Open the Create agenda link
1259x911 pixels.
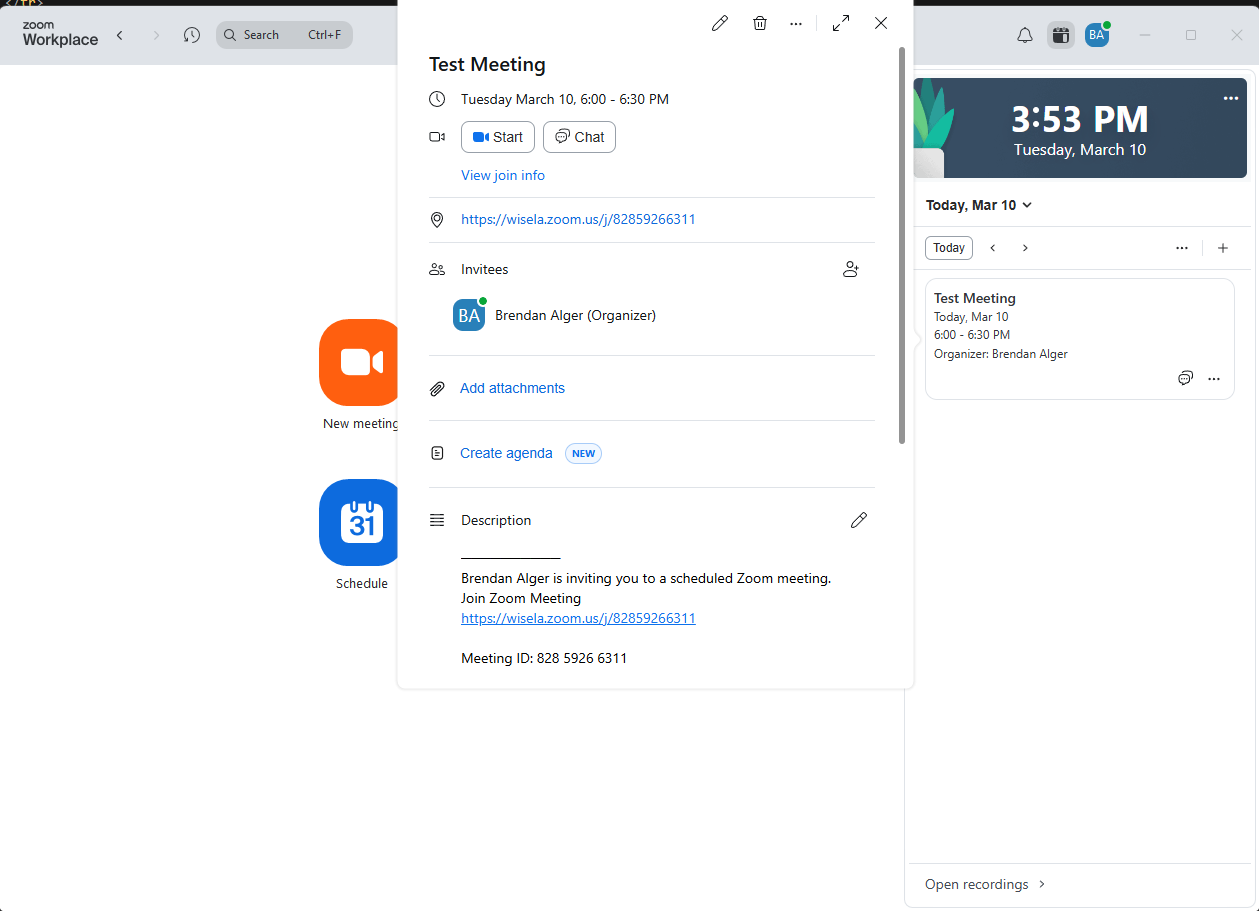pyautogui.click(x=506, y=452)
